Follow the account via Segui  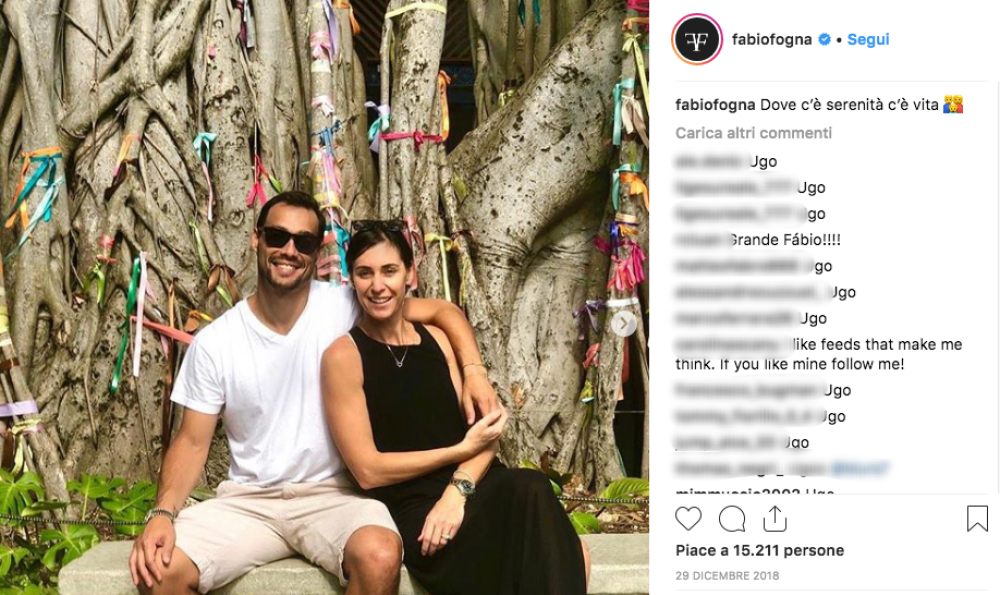(x=868, y=40)
